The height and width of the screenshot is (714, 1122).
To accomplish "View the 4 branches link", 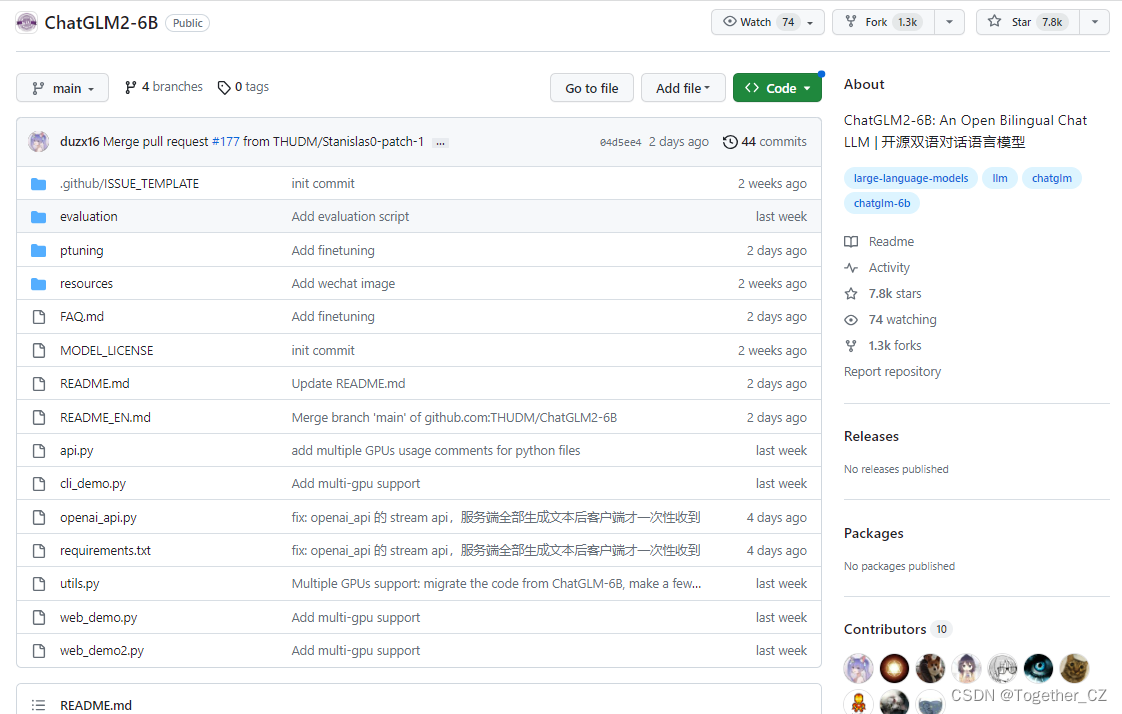I will 164,87.
